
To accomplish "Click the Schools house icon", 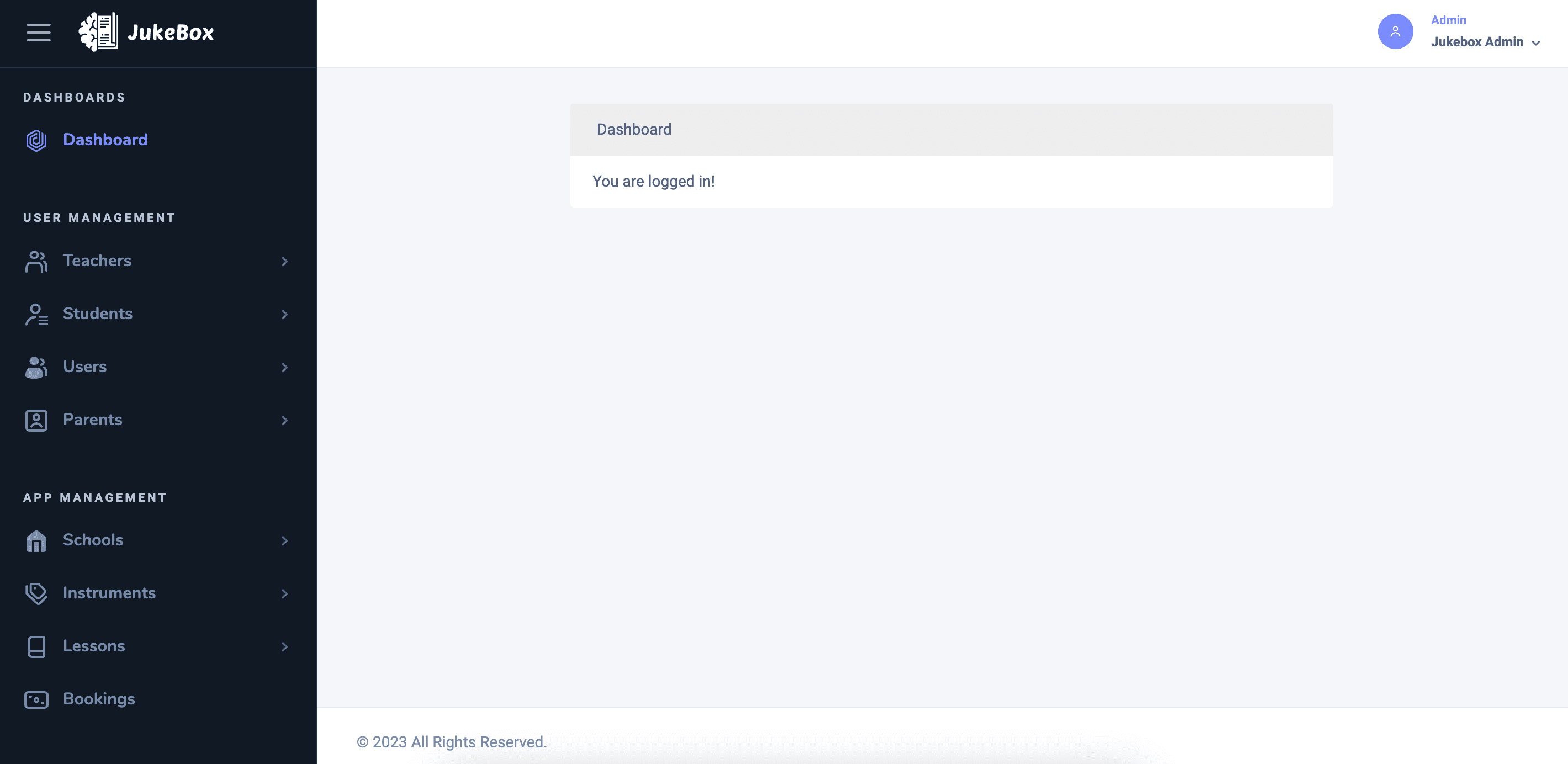I will [x=36, y=540].
